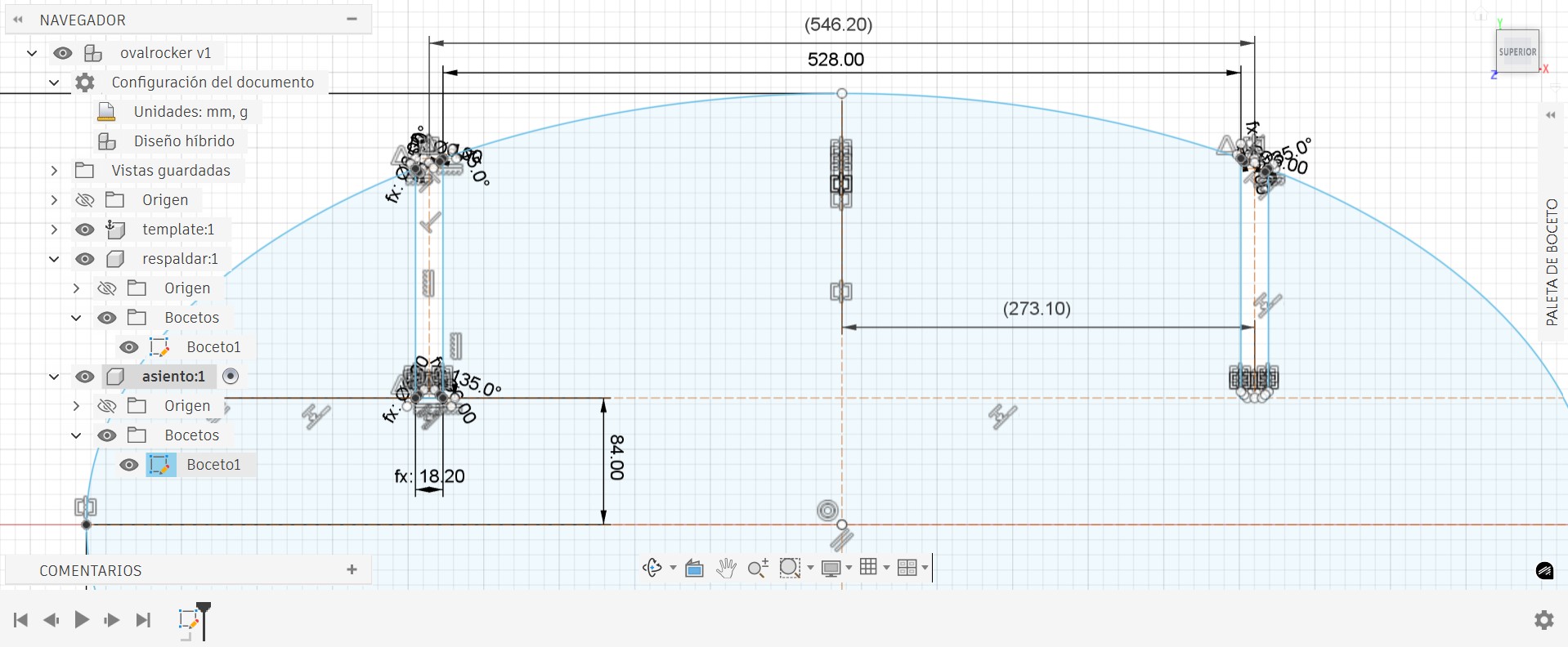Click the asiento:1 component icon
This screenshot has width=1568, height=647.
115,377
